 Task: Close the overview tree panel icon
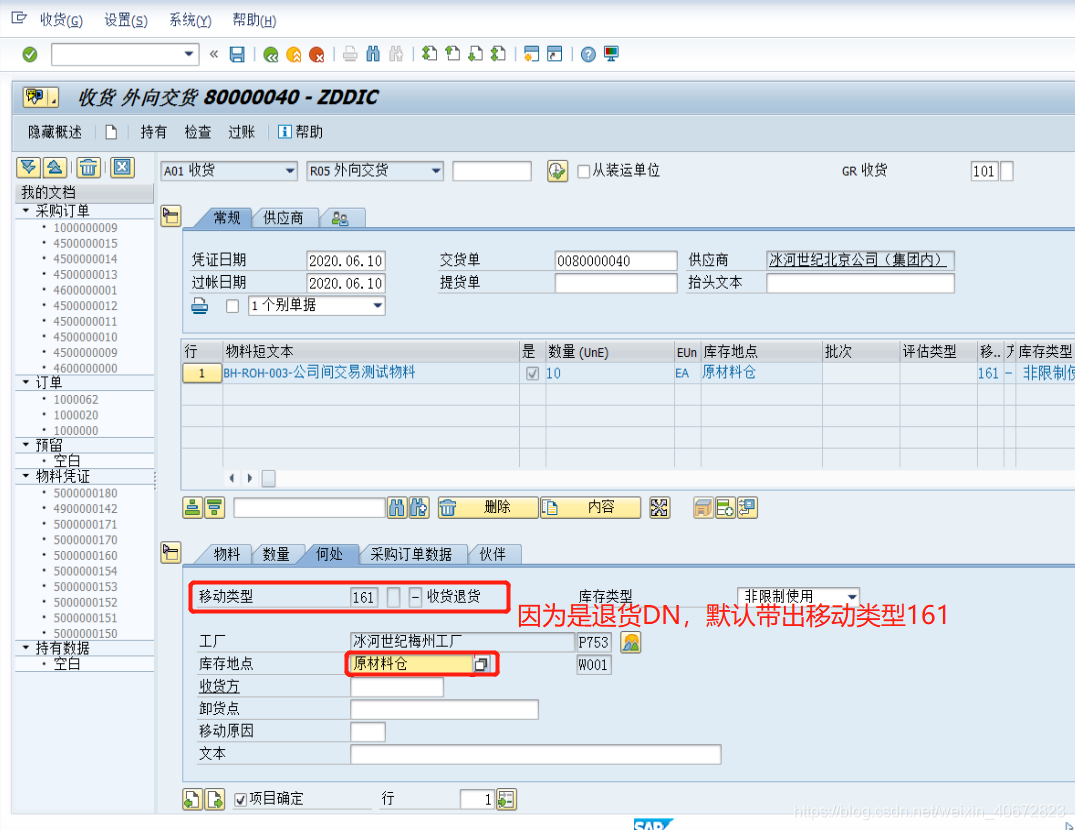(123, 167)
